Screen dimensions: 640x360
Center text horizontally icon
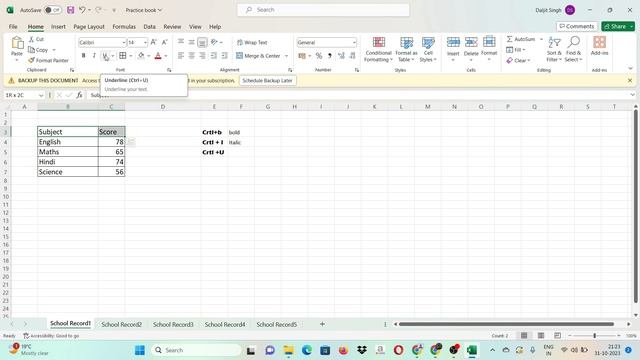[x=191, y=56]
